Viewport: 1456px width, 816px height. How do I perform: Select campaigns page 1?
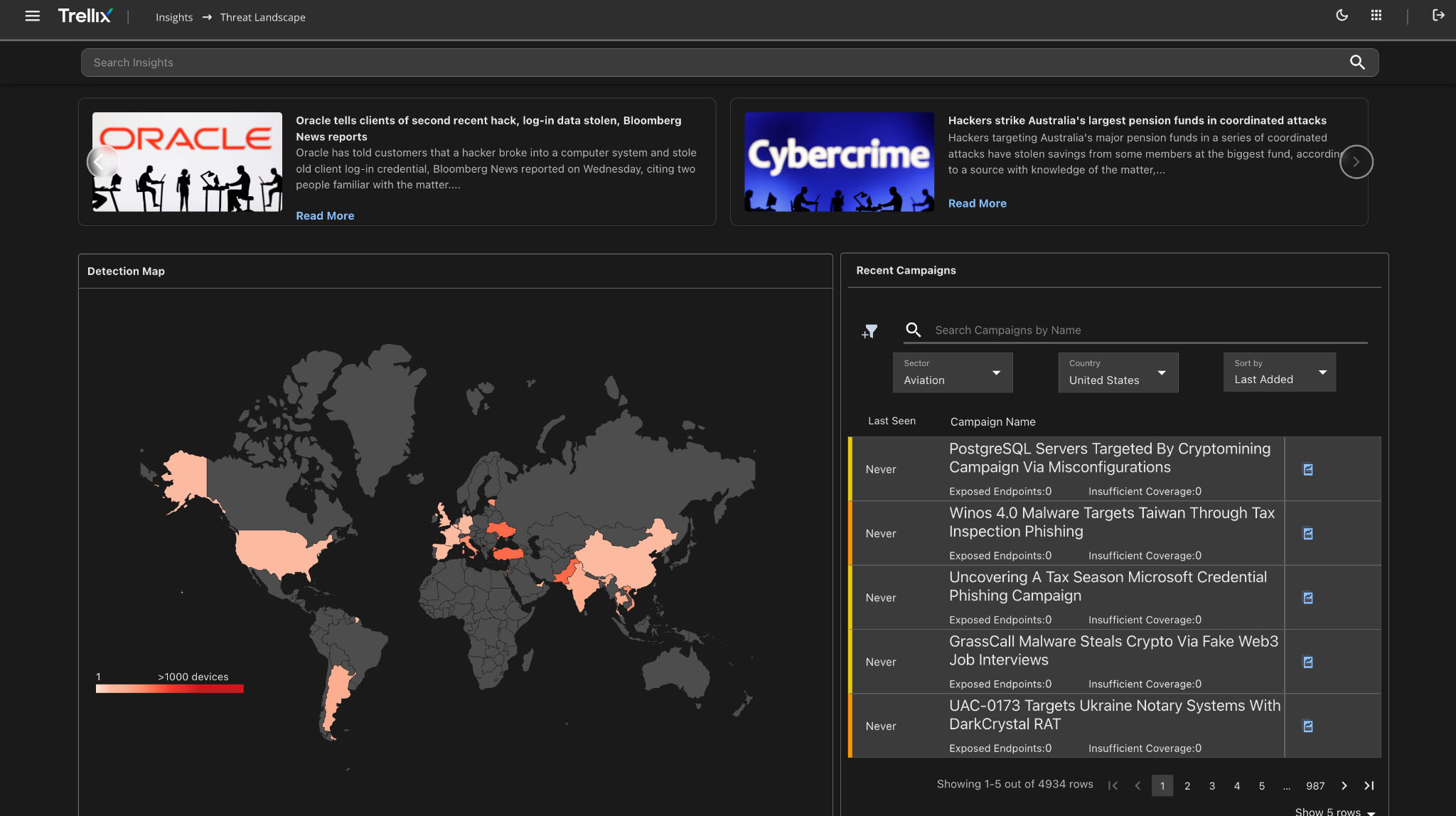(x=1162, y=785)
